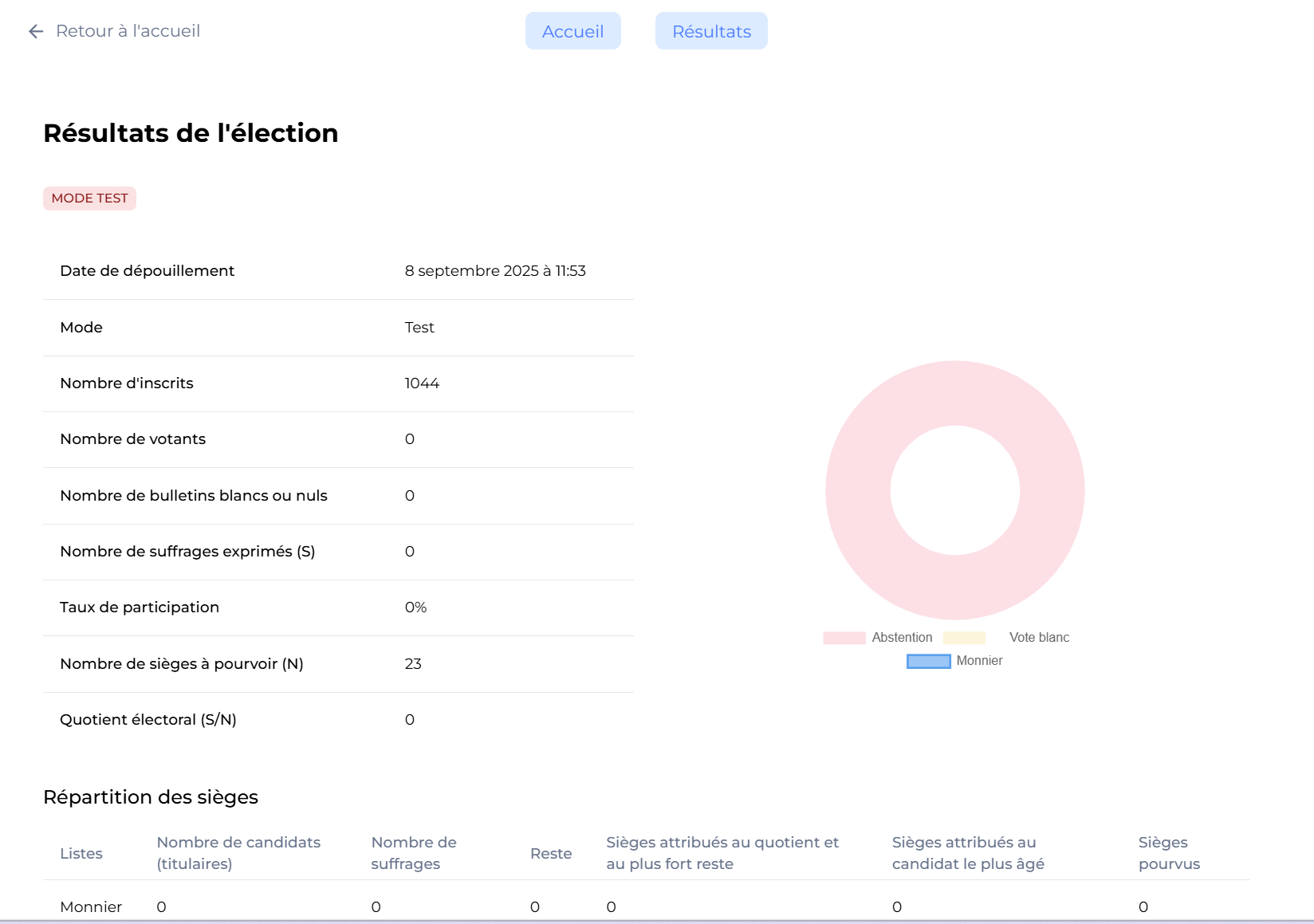Click the Date de dépouillement row

pyautogui.click(x=338, y=271)
